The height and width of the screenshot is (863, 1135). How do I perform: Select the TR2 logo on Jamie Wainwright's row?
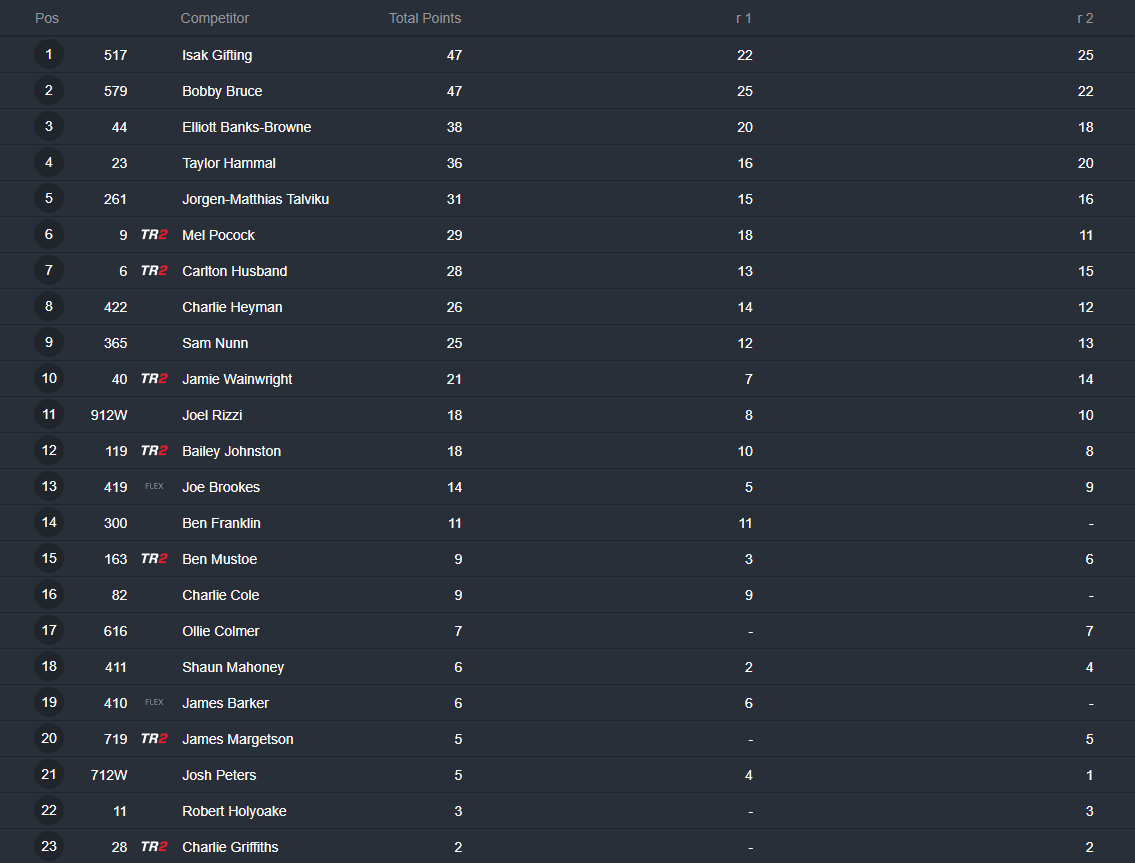click(154, 379)
